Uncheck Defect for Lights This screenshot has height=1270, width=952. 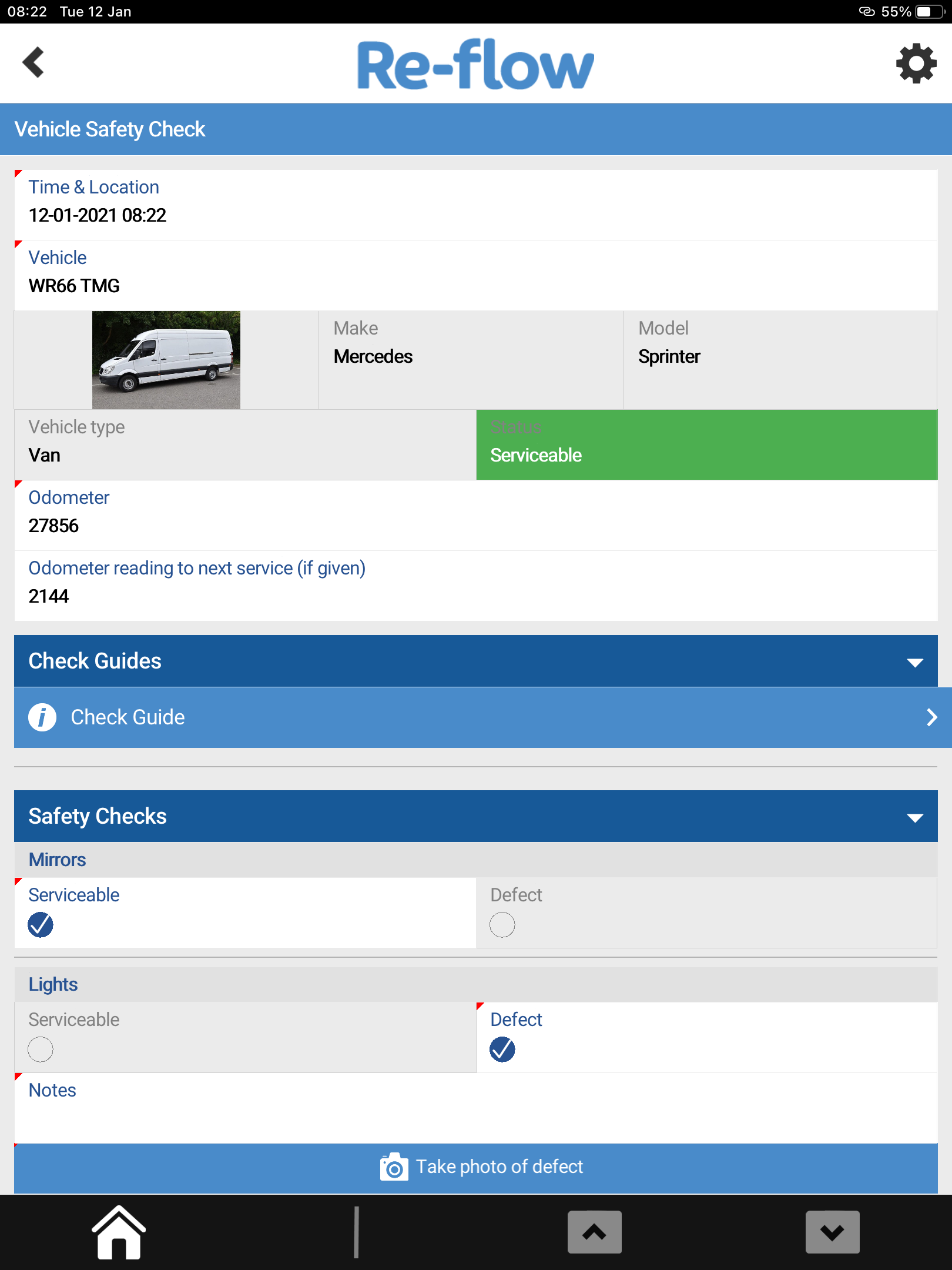coord(502,1050)
